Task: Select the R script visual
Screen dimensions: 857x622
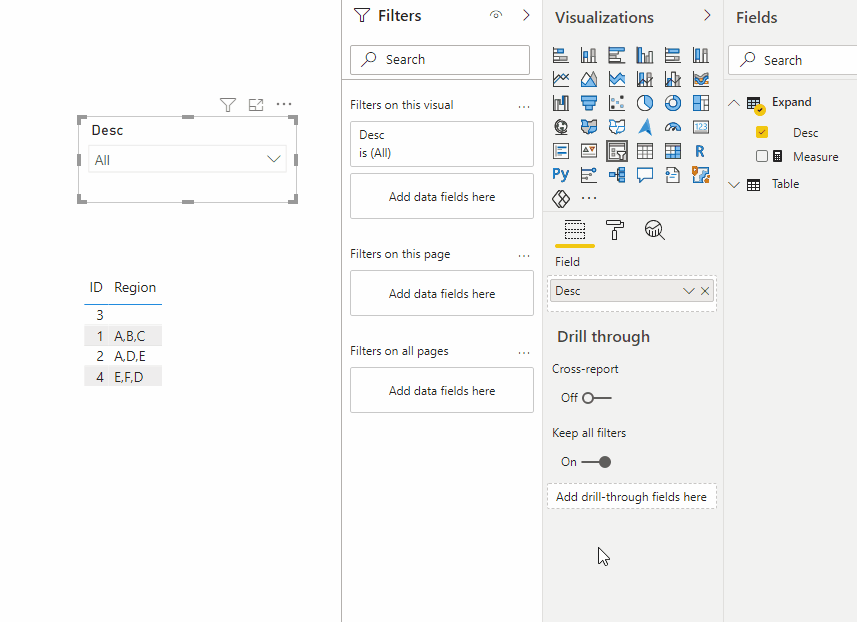Action: (x=701, y=151)
